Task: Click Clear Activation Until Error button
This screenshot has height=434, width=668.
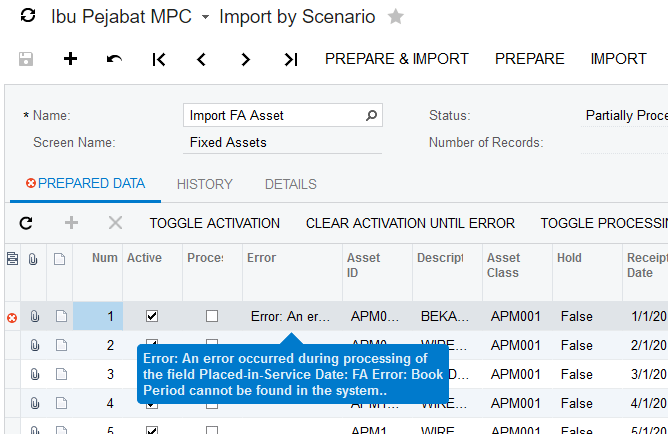Action: coord(410,223)
